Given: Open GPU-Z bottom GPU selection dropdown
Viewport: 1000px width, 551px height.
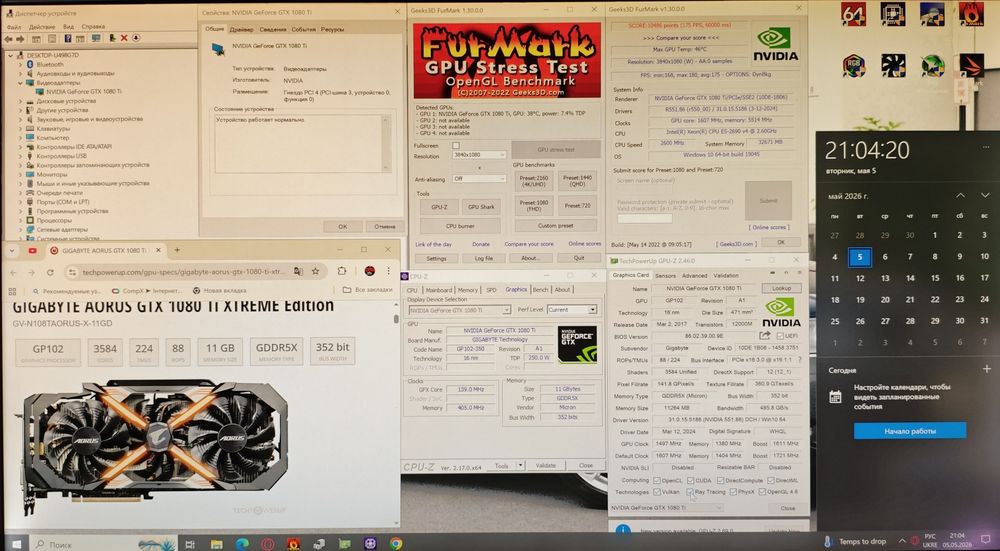Looking at the screenshot, I should pos(666,508).
